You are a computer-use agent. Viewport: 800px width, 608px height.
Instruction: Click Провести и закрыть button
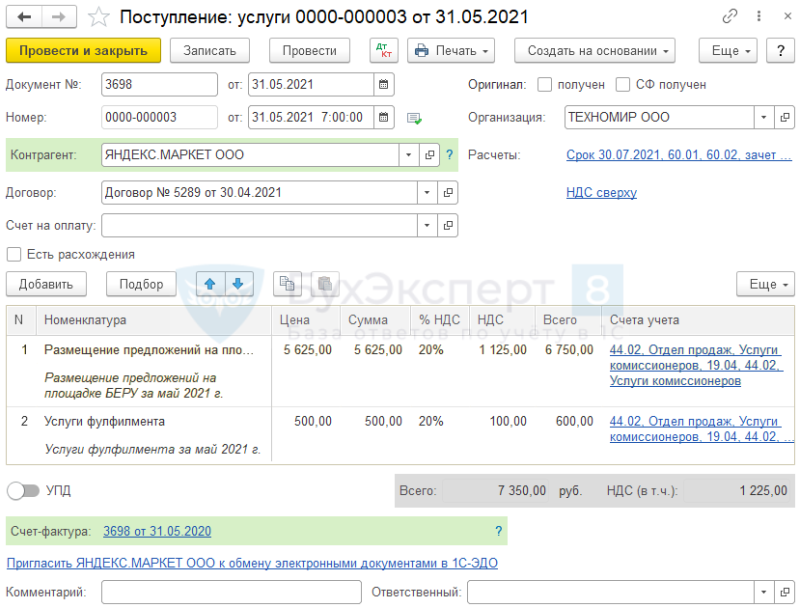[83, 50]
